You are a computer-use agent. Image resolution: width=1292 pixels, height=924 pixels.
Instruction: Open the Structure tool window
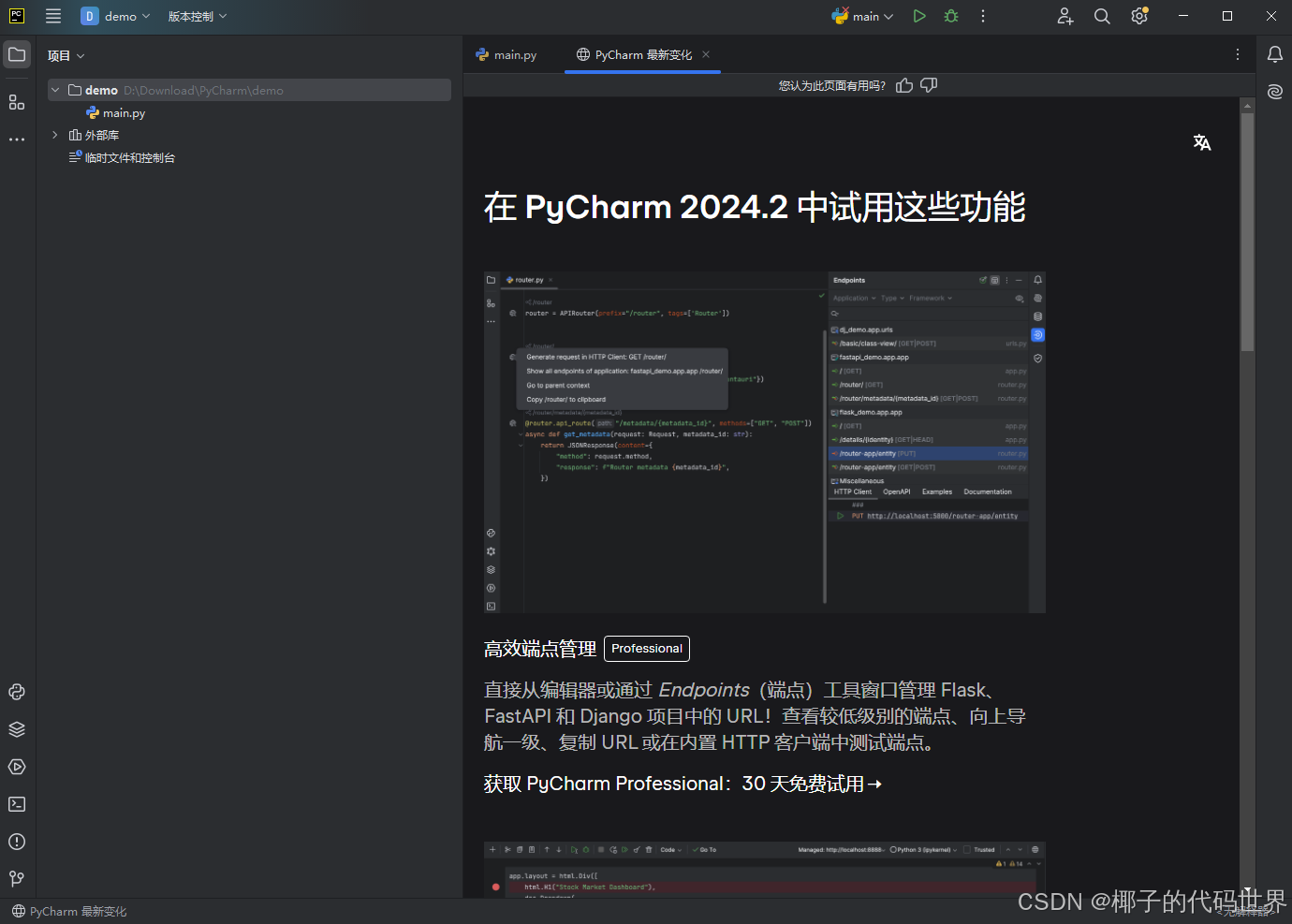click(17, 102)
